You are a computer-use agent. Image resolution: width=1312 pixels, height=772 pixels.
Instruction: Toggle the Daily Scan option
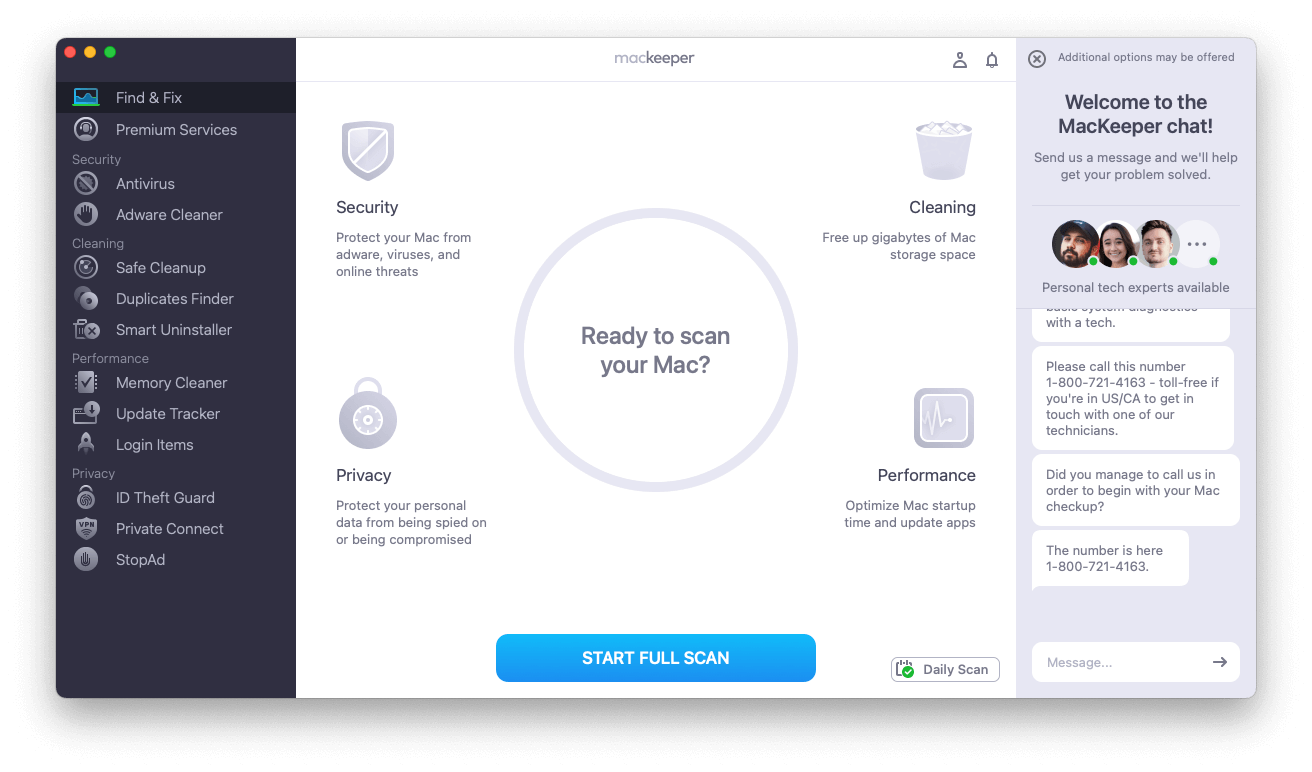coord(945,670)
